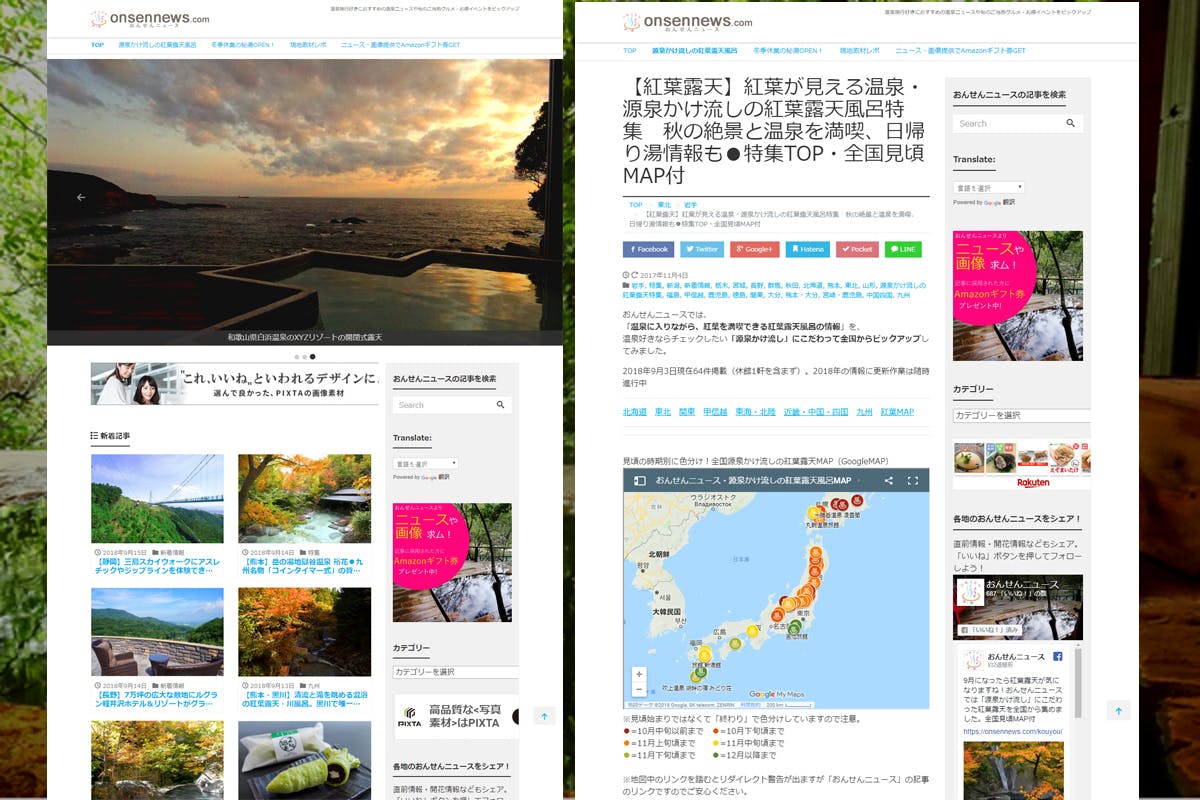Zoom in on the Google map

(639, 674)
